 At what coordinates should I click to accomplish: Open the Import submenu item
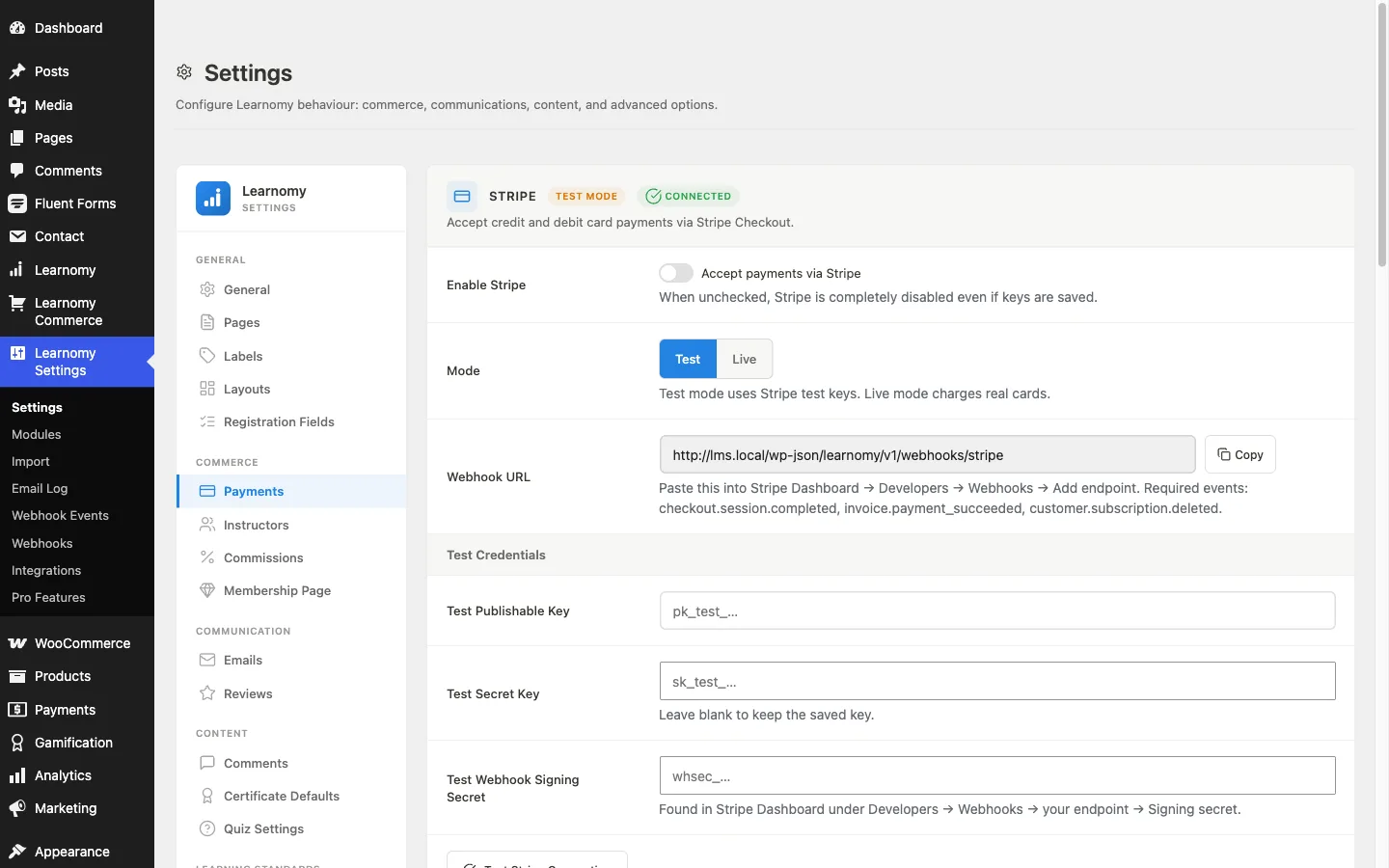31,462
